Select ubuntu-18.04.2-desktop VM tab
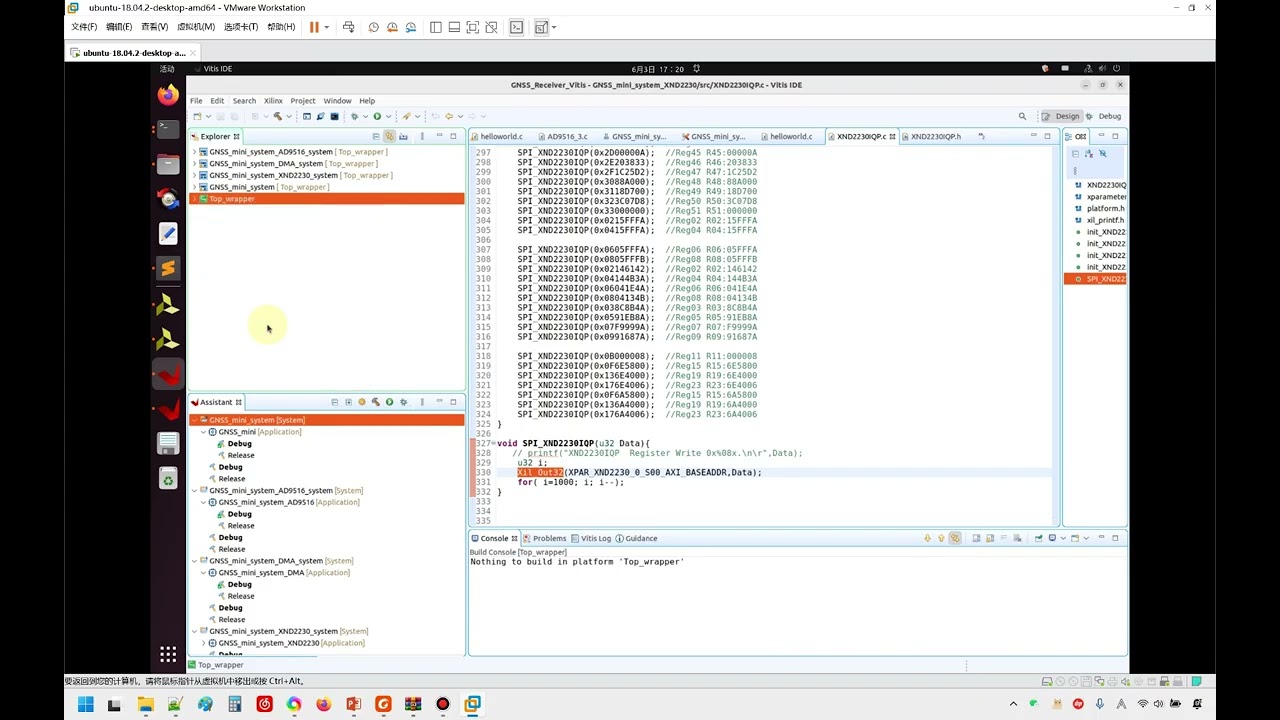This screenshot has width=1280, height=720. point(133,52)
